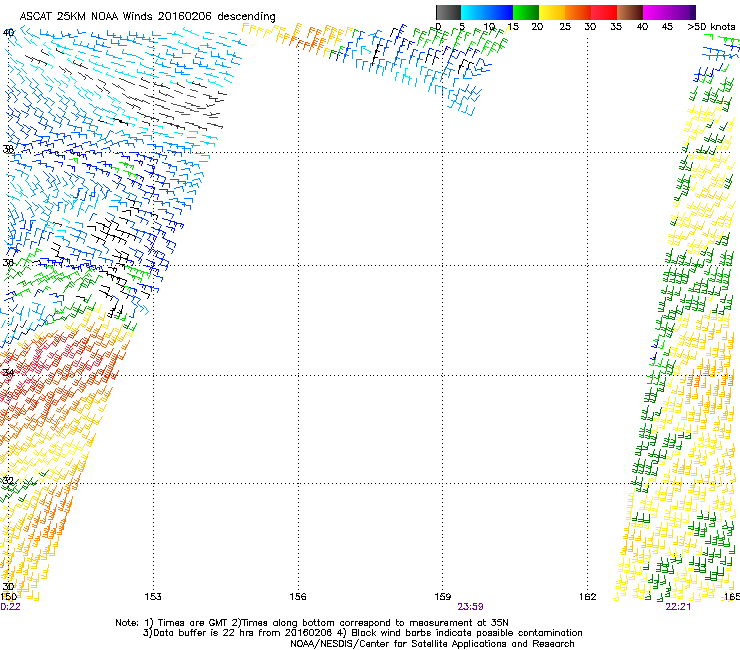Click the gray 0-5 knots color bar segment
Screen dimensions: 740x650
click(448, 12)
